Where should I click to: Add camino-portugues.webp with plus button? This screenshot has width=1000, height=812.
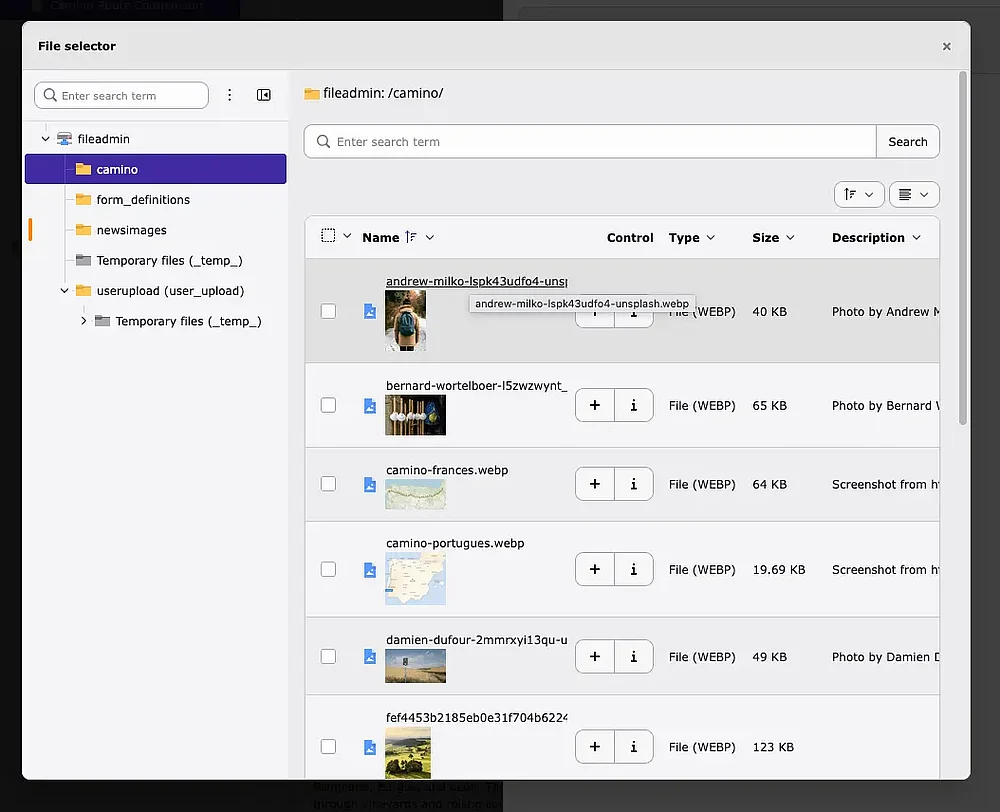point(595,569)
